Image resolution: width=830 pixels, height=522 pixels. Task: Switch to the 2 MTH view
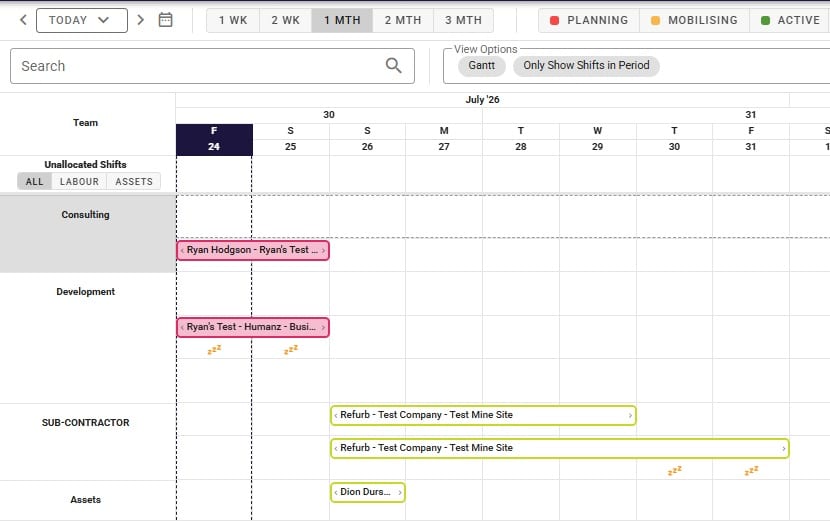(x=403, y=20)
